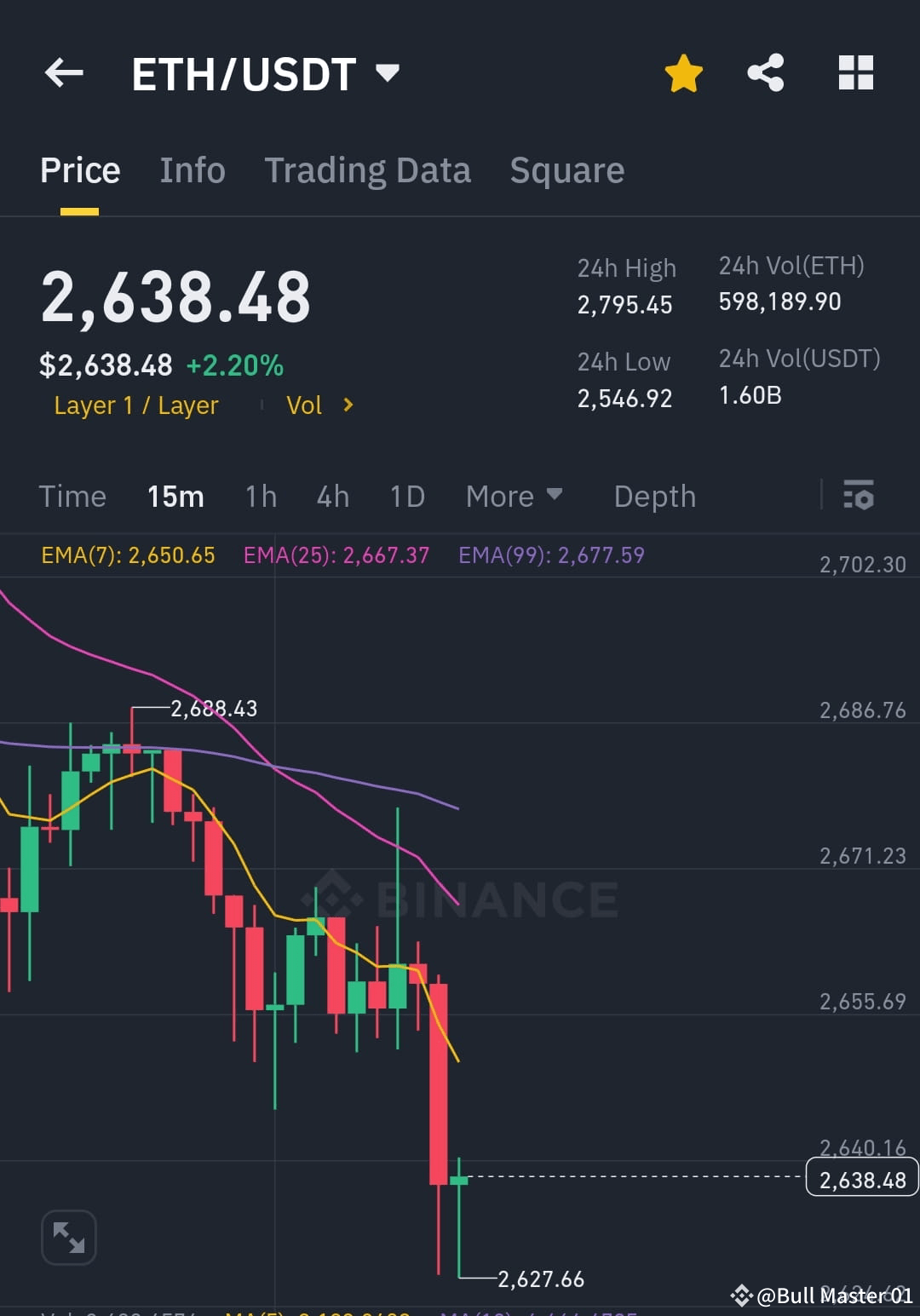This screenshot has height=1316, width=920.
Task: Expand chart to fullscreen mode
Action: (68, 1237)
